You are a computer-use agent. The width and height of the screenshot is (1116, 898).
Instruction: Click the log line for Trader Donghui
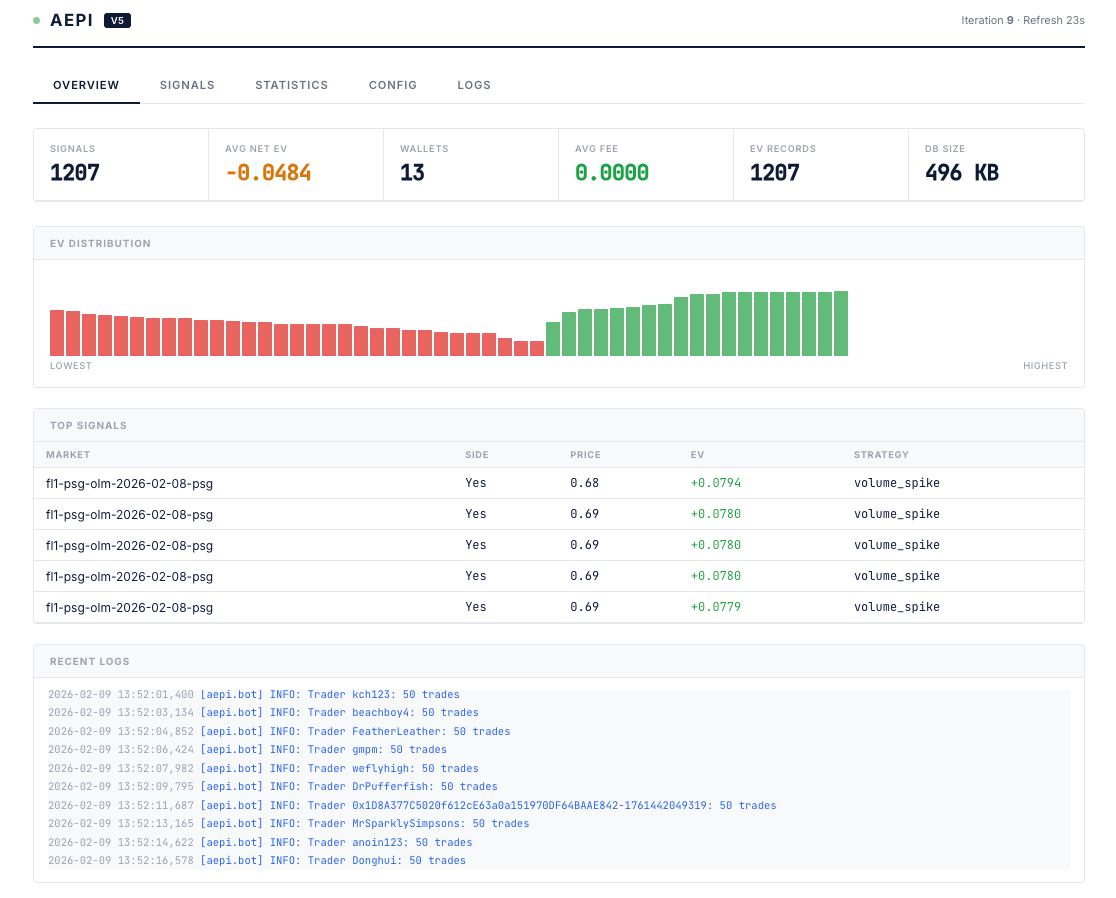click(x=257, y=860)
